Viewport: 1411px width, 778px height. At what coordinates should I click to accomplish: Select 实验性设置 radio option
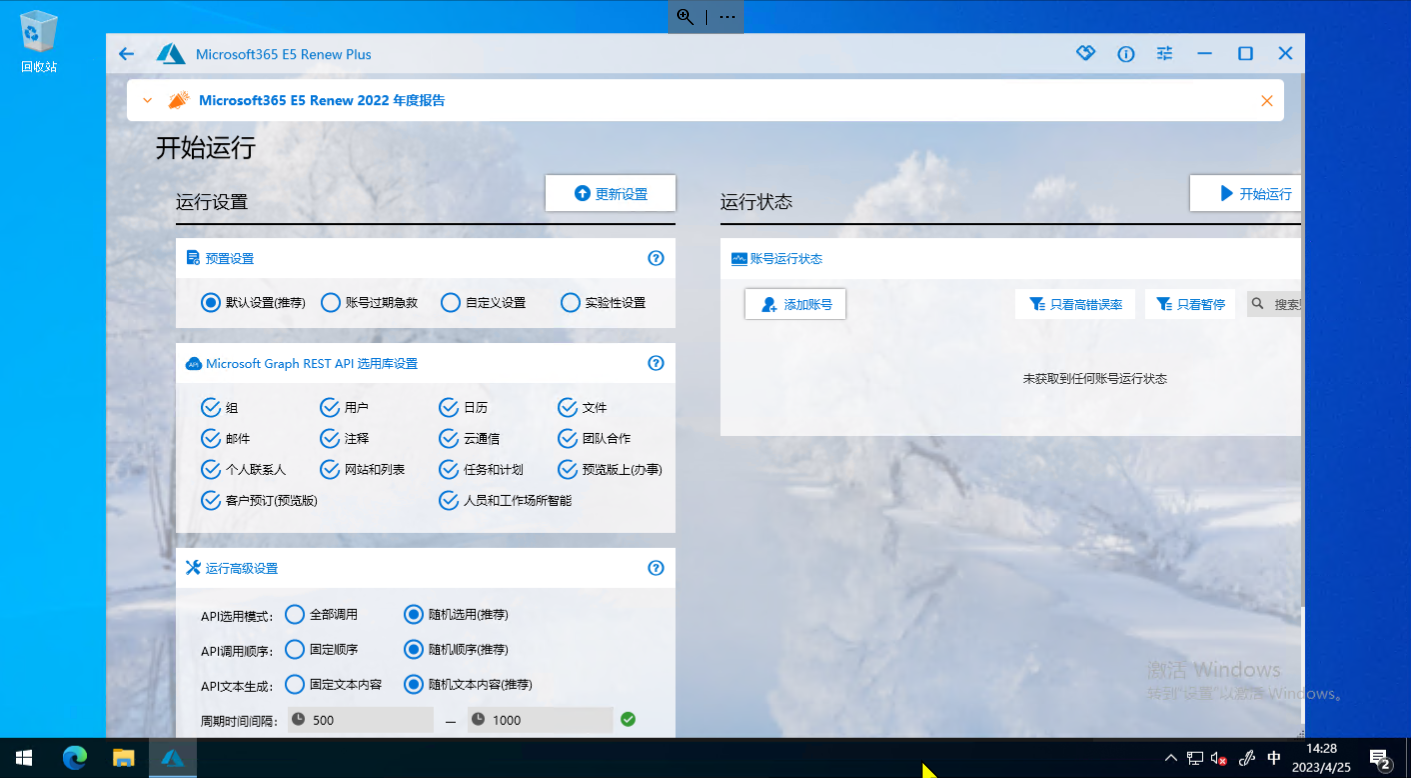(x=603, y=302)
